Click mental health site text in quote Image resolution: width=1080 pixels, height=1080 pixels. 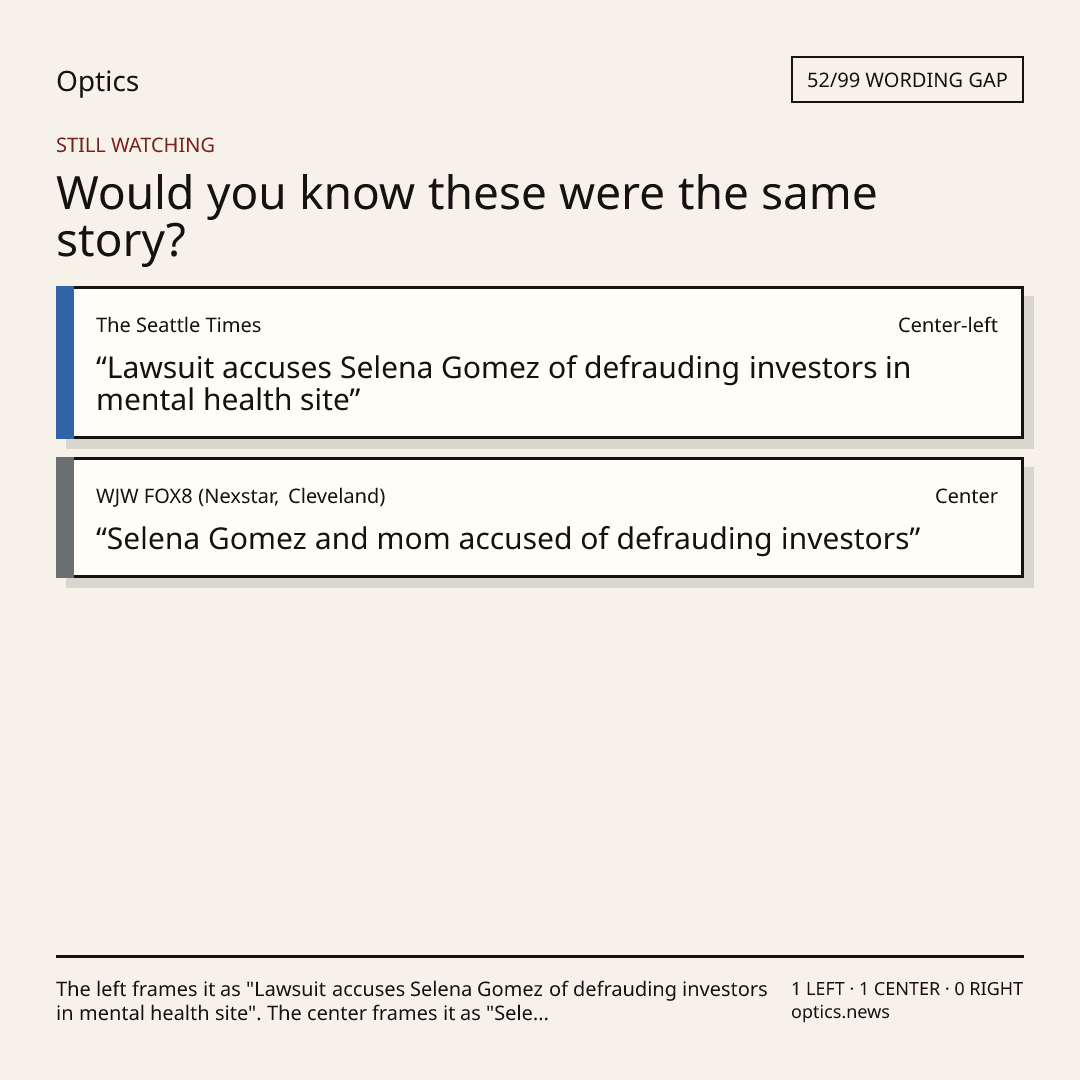(223, 400)
